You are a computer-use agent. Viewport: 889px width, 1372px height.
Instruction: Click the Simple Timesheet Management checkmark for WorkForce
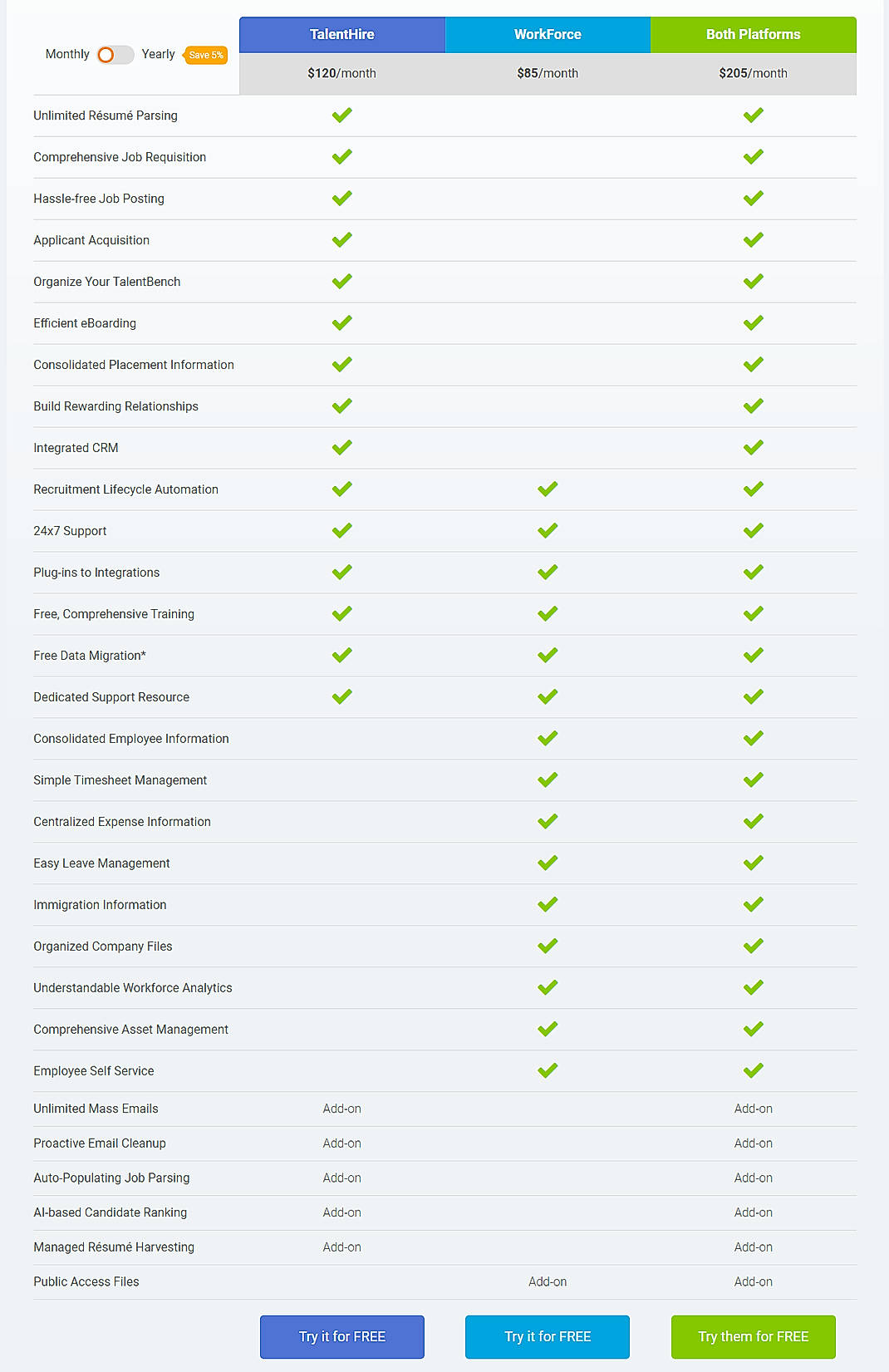coord(547,779)
